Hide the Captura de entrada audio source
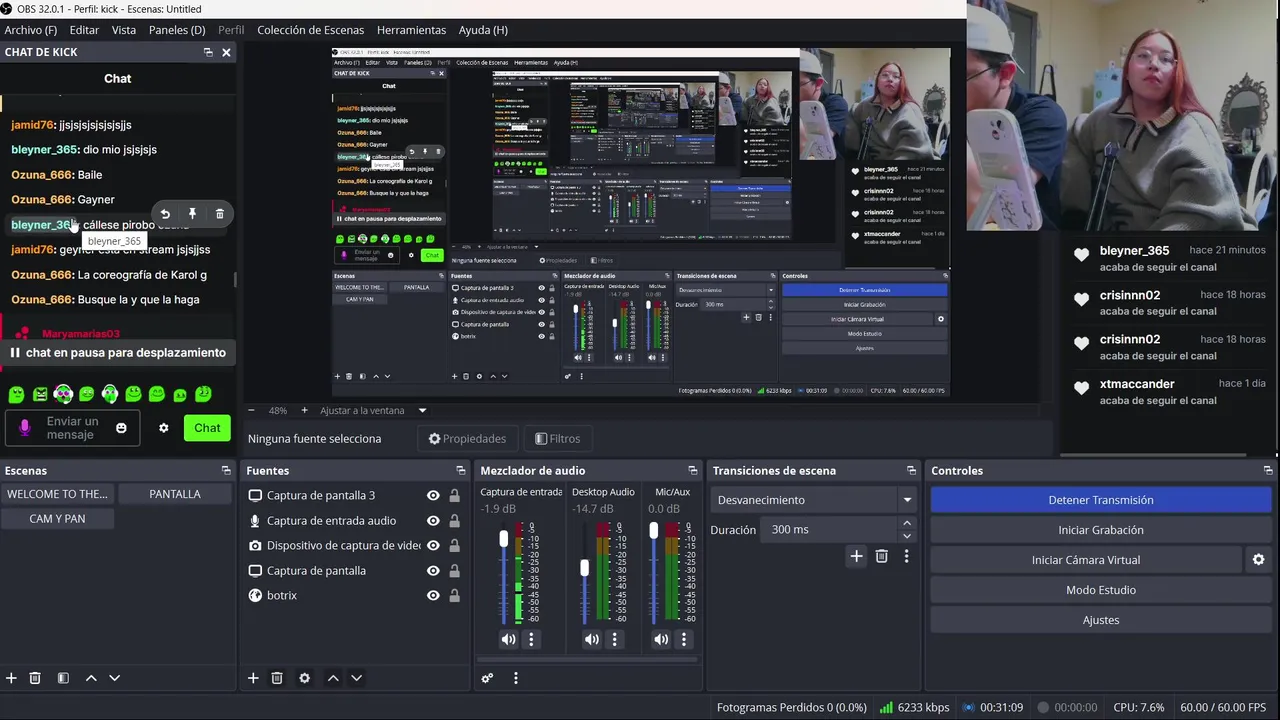 tap(433, 520)
